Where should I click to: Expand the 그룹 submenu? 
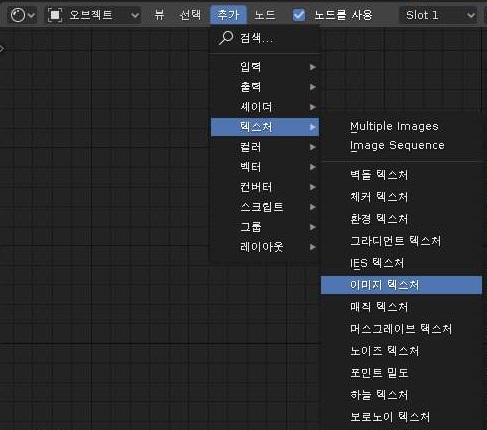265,227
